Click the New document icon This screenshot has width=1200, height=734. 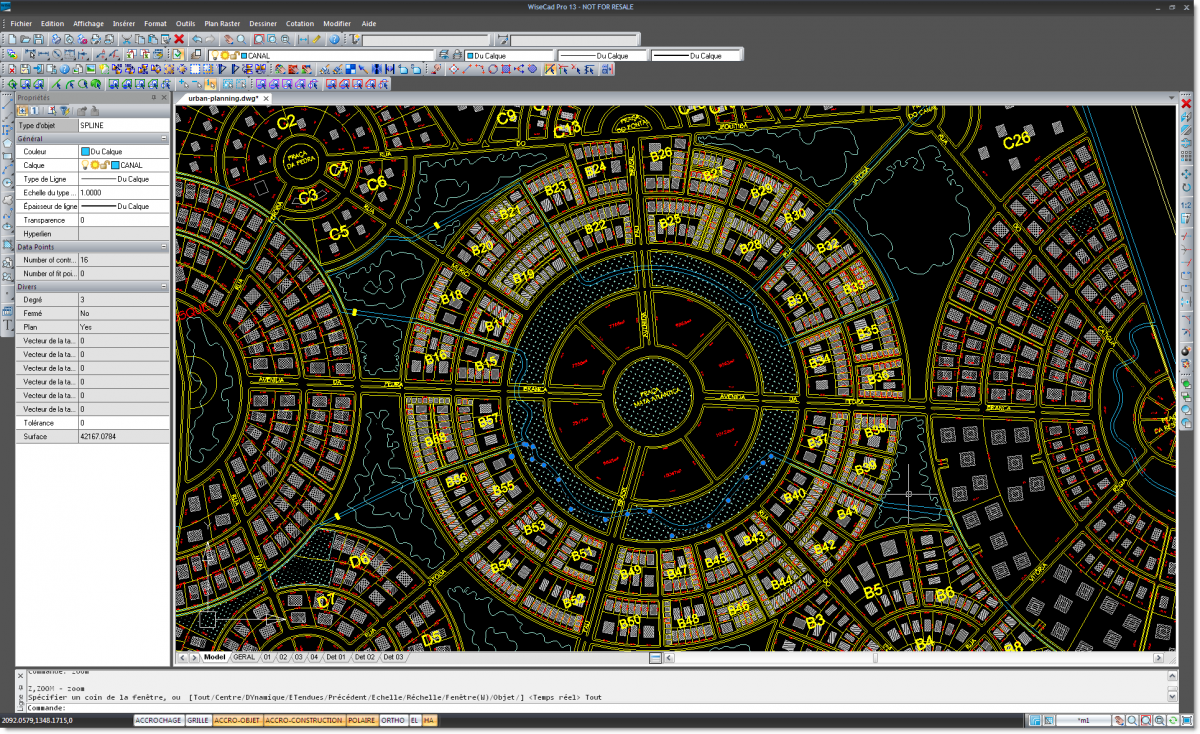pyautogui.click(x=12, y=39)
